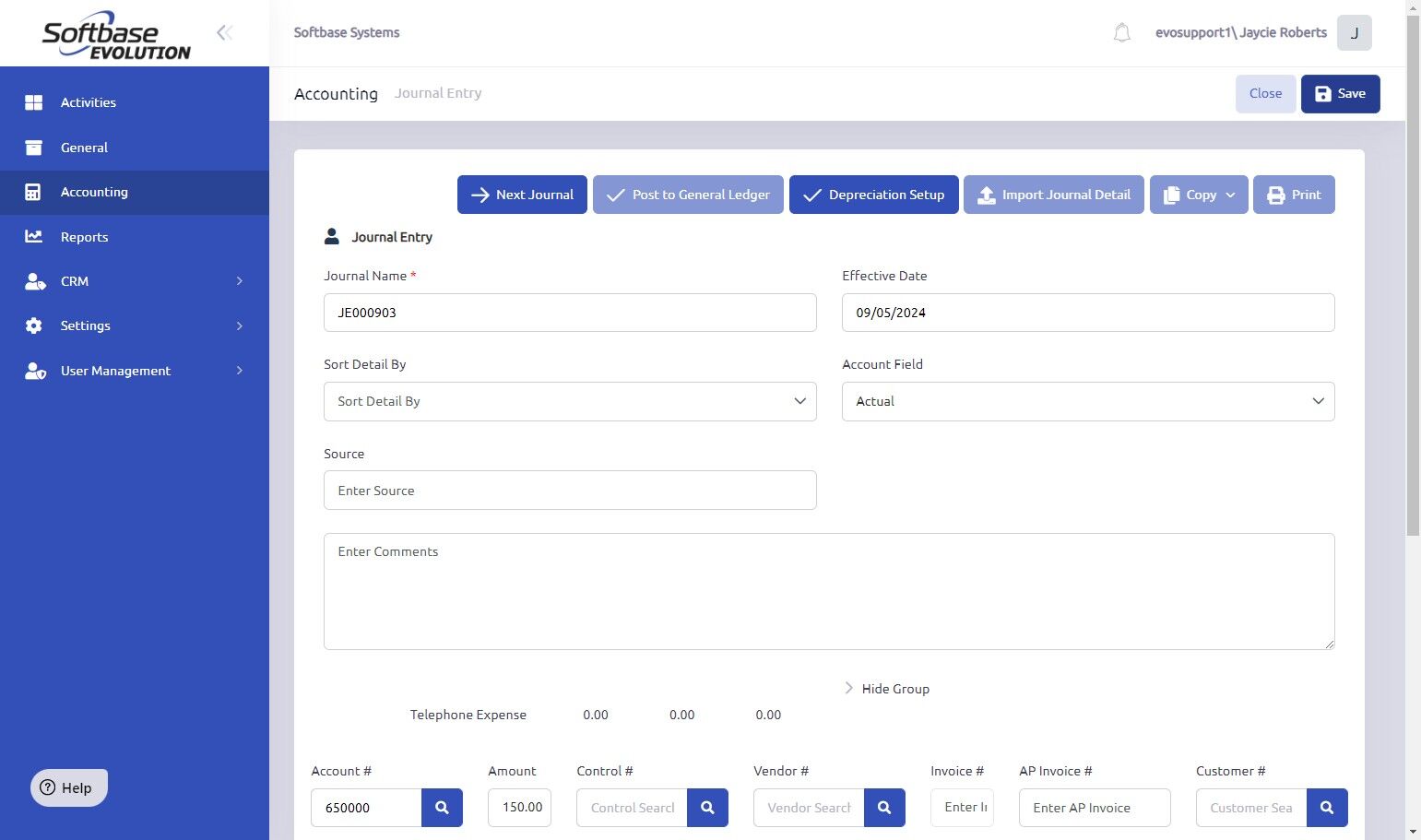Image resolution: width=1421 pixels, height=840 pixels.
Task: Click the Control # search magnifier button
Action: (707, 808)
